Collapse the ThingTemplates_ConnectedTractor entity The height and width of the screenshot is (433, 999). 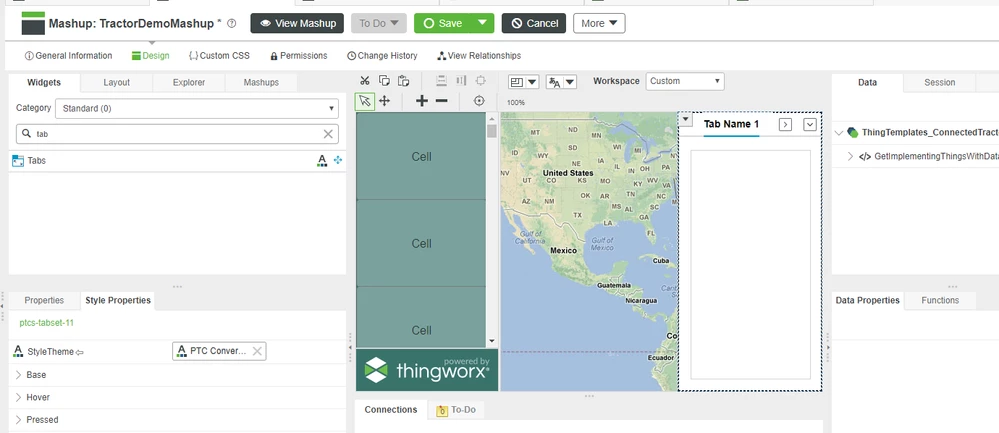838,133
